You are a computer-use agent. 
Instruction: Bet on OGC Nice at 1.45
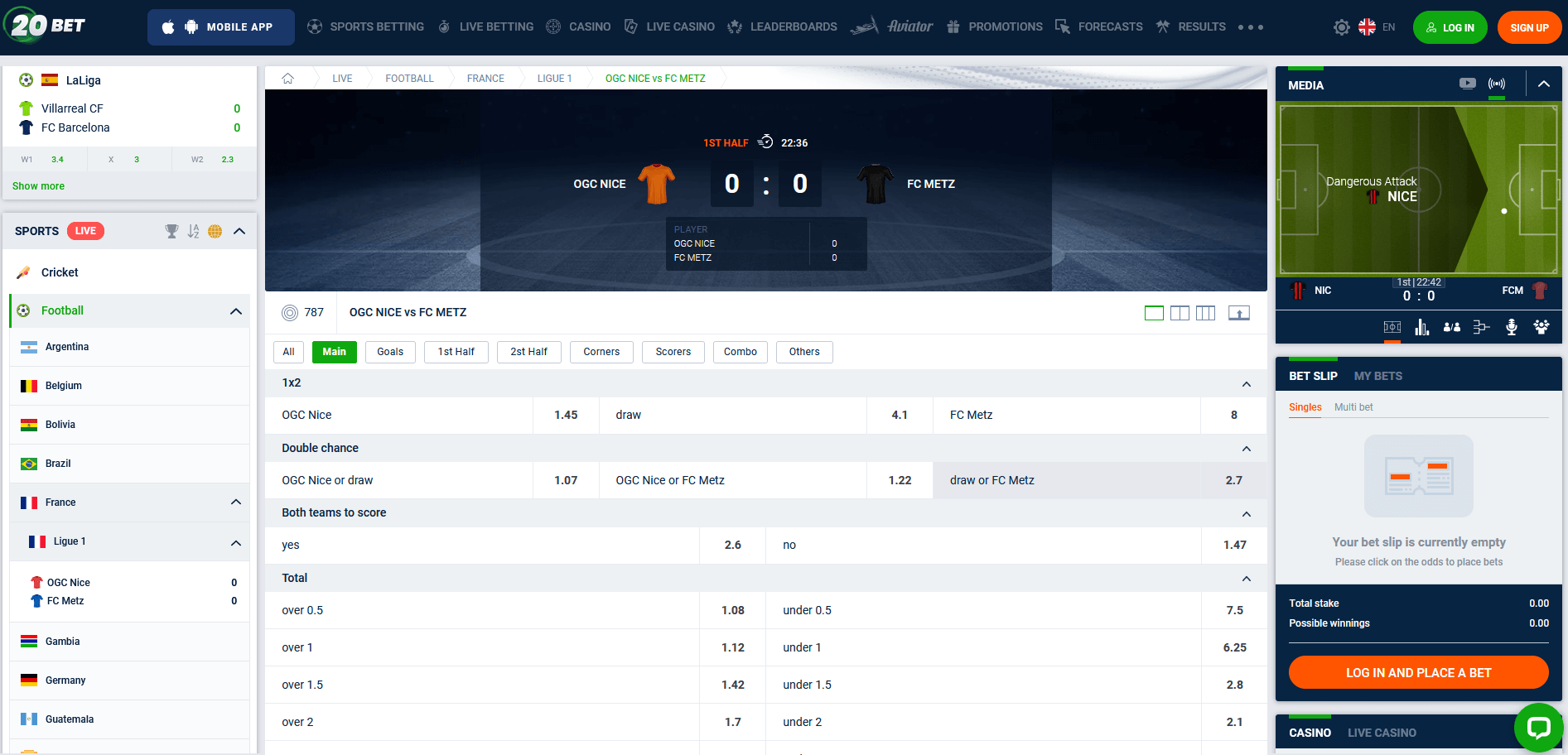(x=432, y=415)
